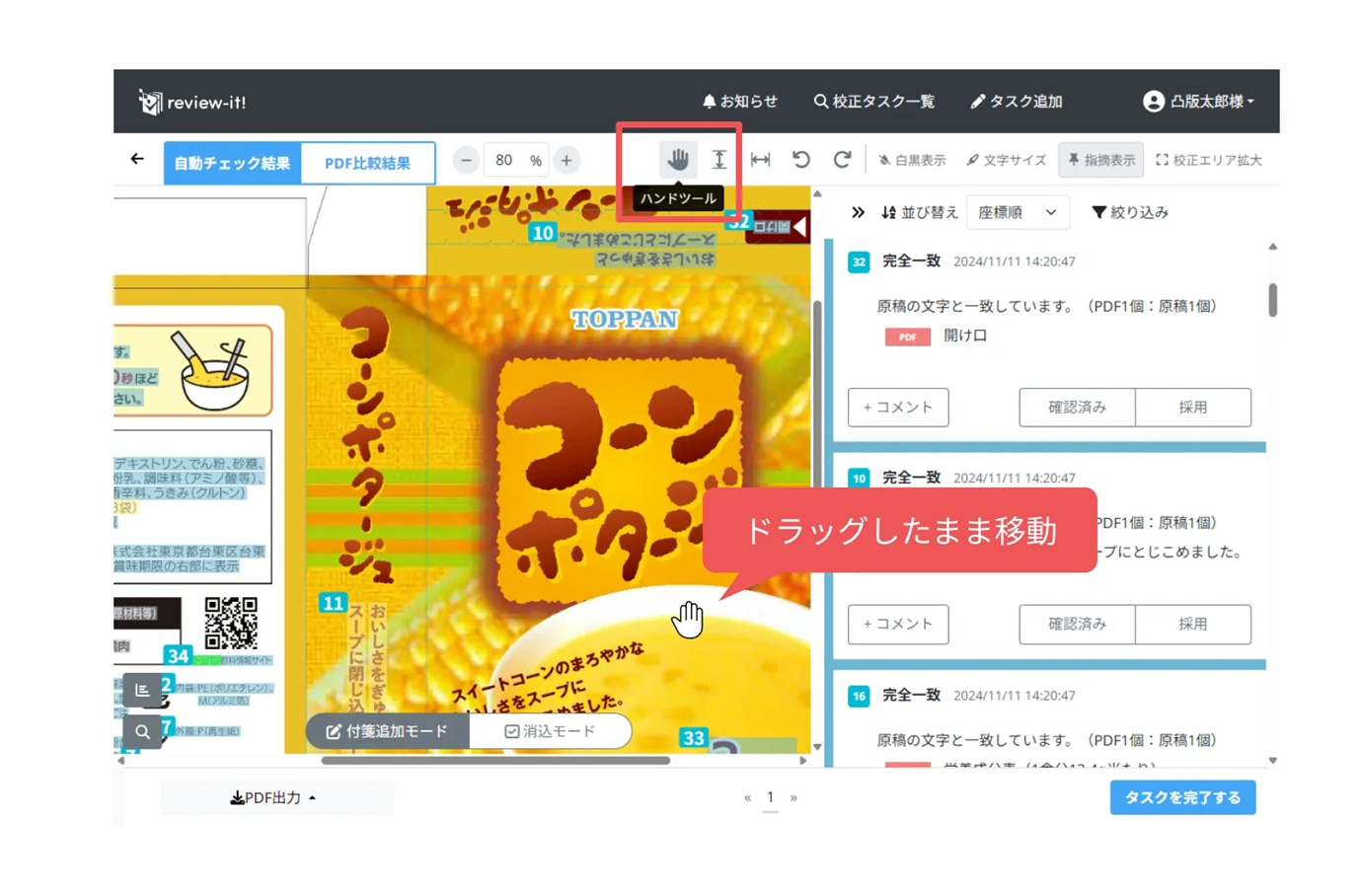1358x896 pixels.
Task: Click the page number 1 field
Action: 771,797
